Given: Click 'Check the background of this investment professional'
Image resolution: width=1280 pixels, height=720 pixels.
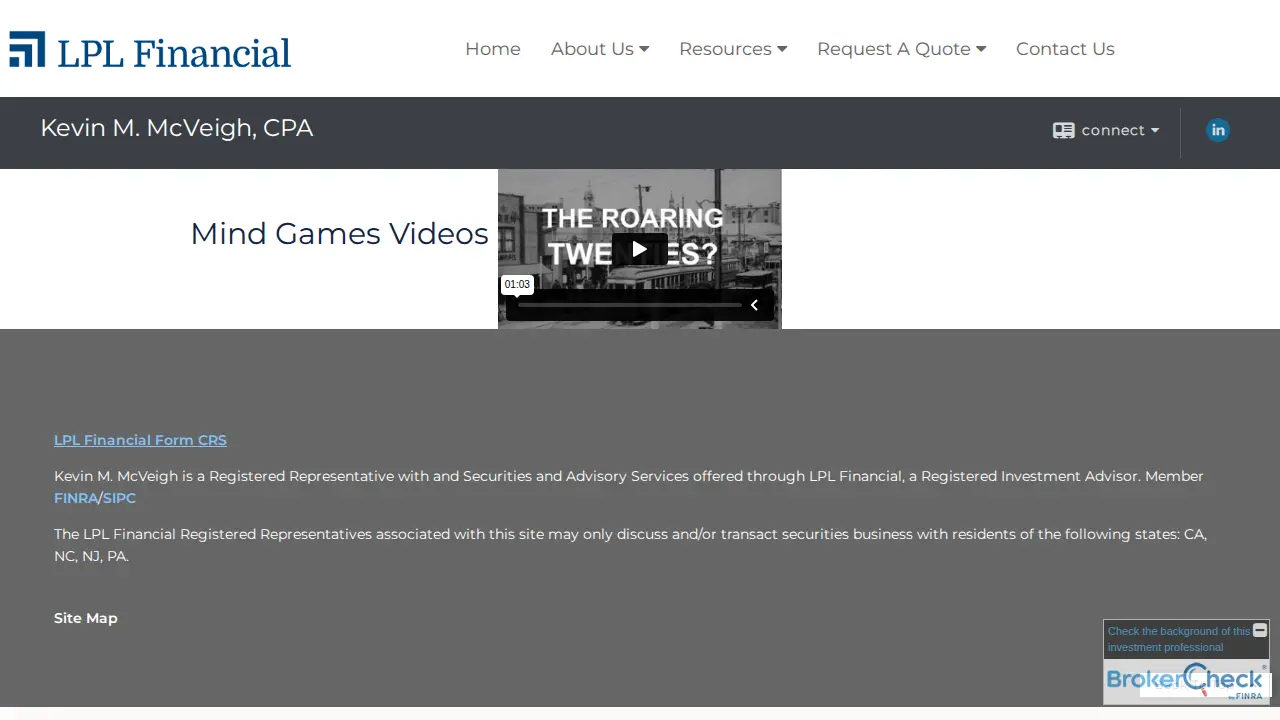Looking at the screenshot, I should 1178,639.
